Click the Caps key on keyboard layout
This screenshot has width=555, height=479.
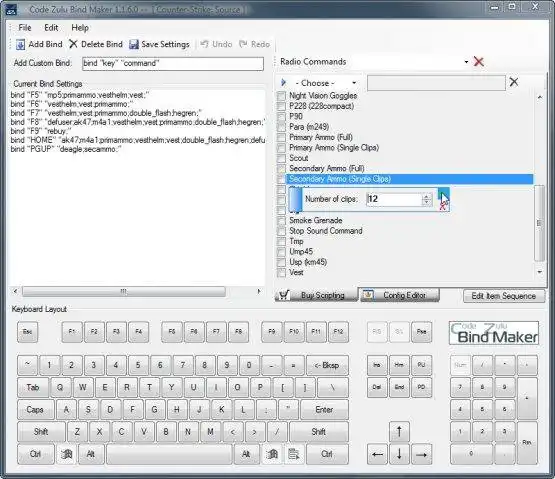35,409
